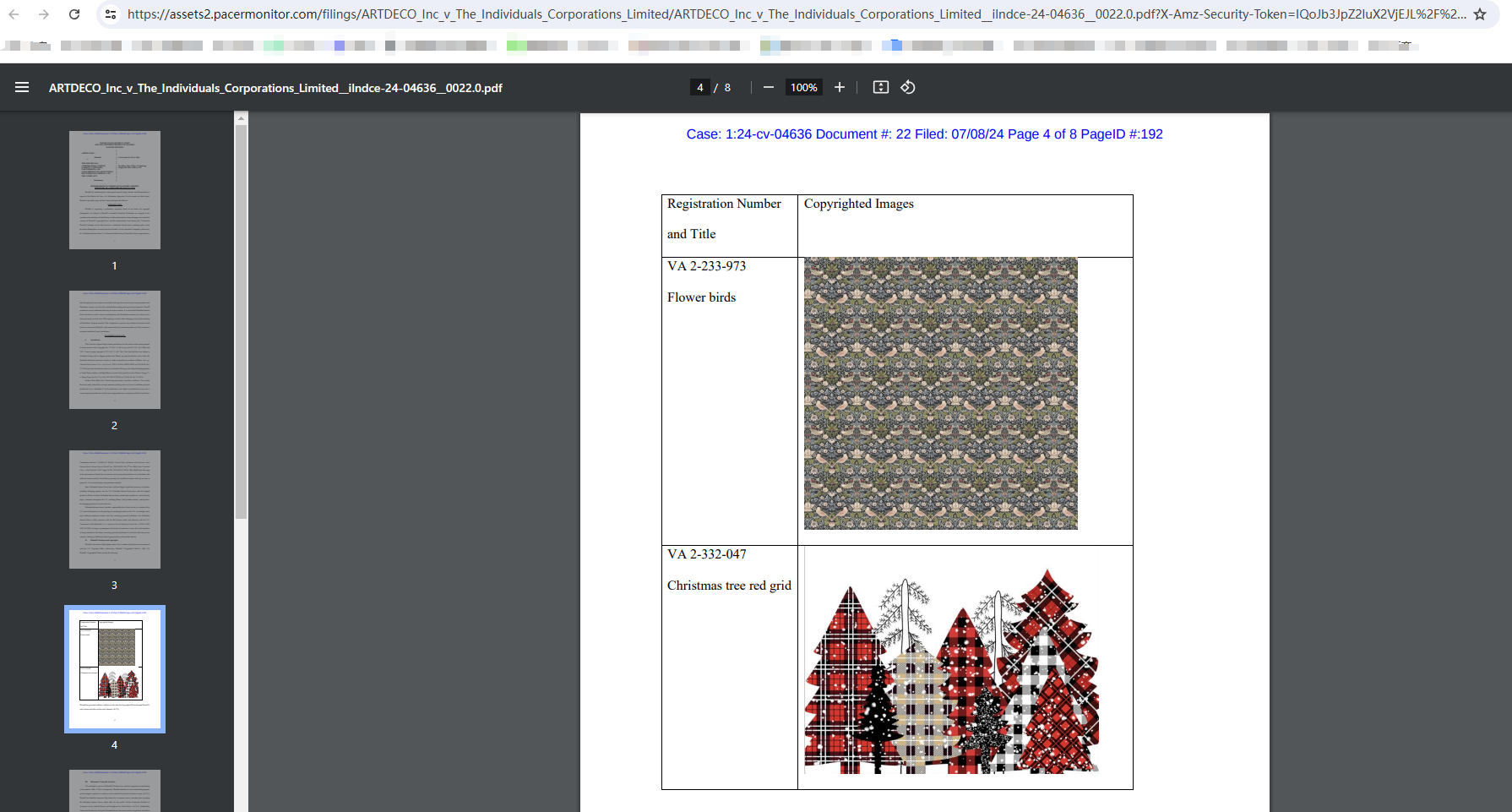The height and width of the screenshot is (812, 1512).
Task: Click the fit to page icon
Action: [x=880, y=87]
